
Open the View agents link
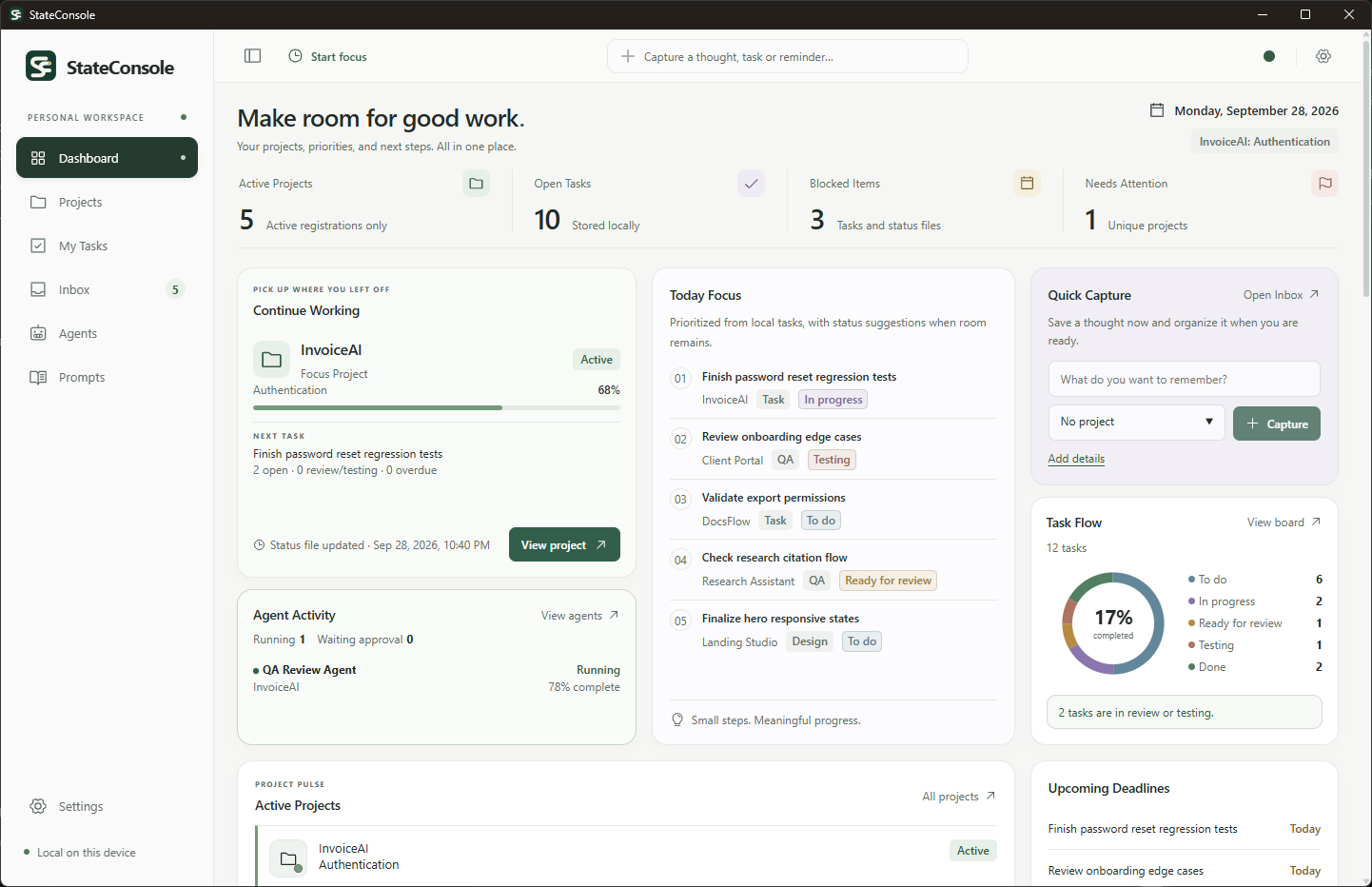tap(580, 616)
